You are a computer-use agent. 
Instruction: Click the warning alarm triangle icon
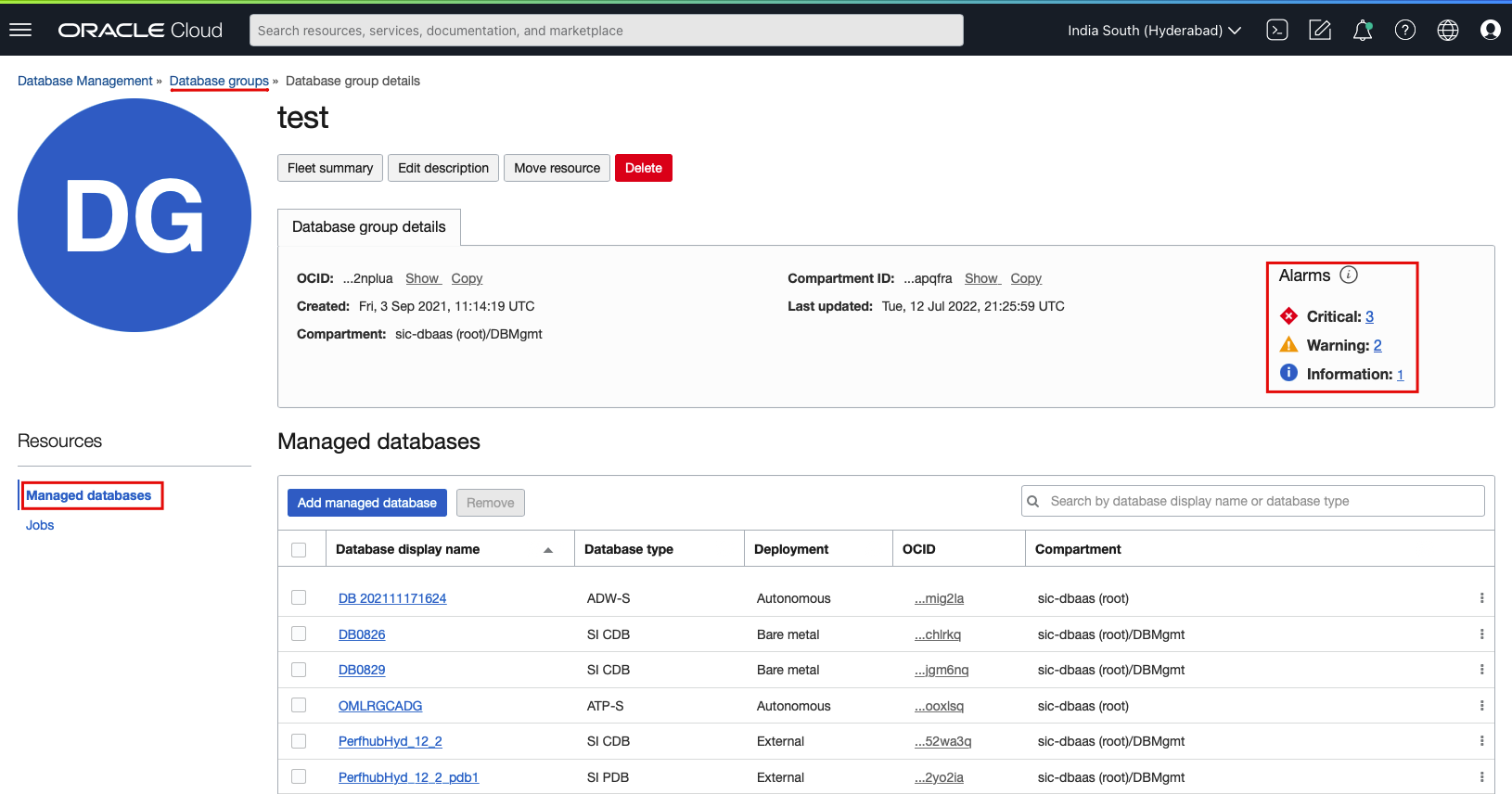[x=1288, y=345]
